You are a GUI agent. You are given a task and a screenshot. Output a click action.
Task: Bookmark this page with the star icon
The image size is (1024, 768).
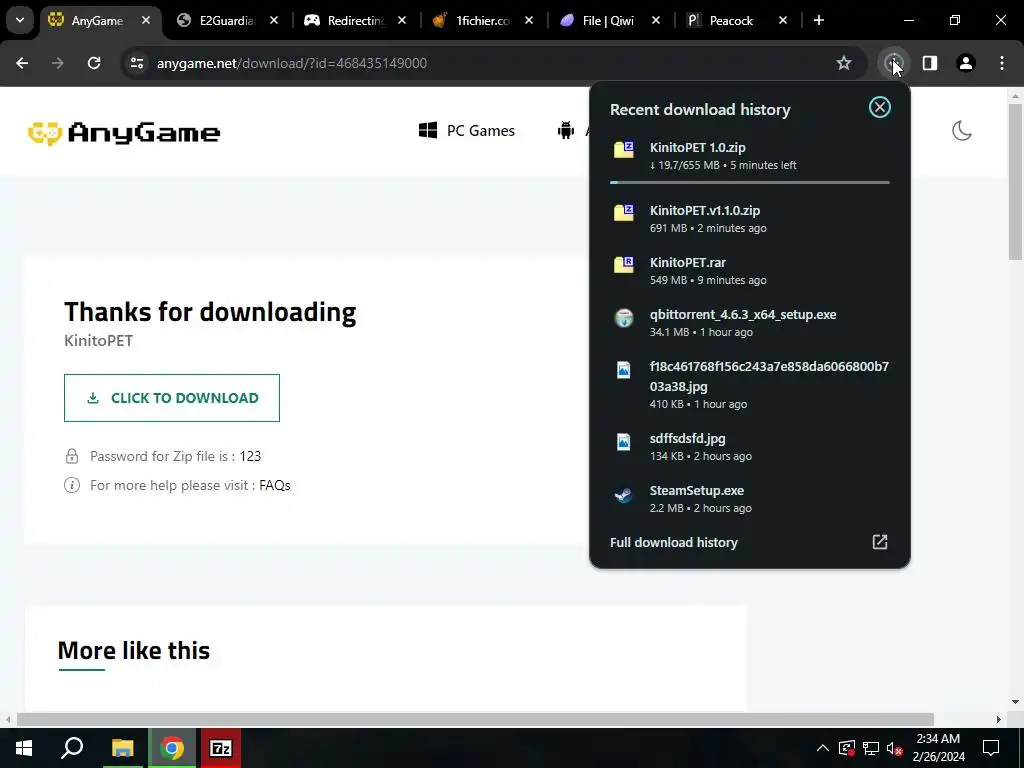pyautogui.click(x=844, y=63)
